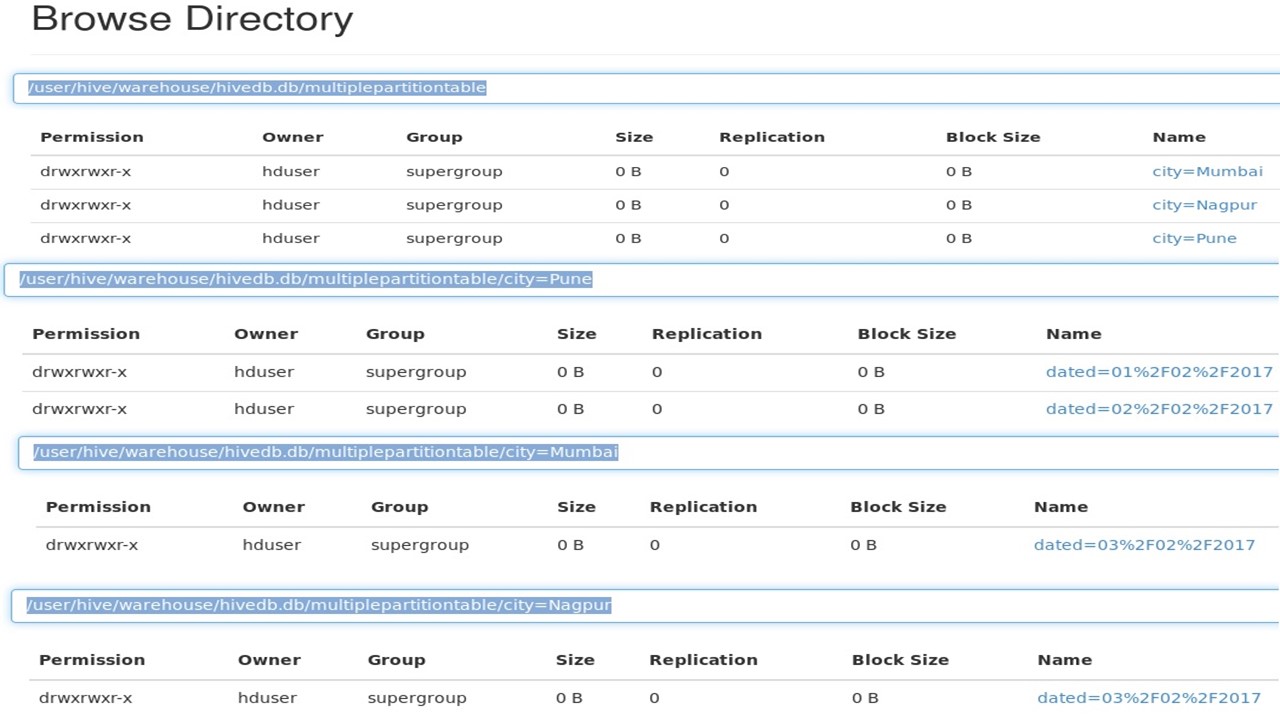Click the Replication header in city=Nagpur table
The width and height of the screenshot is (1280, 720).
(x=703, y=659)
